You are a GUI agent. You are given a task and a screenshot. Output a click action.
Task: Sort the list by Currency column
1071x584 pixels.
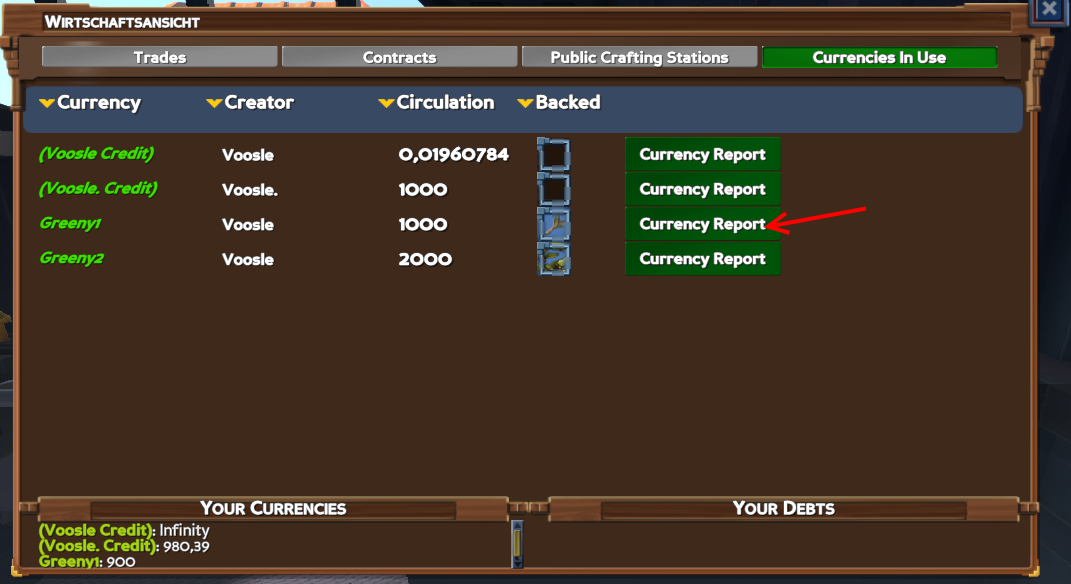[x=90, y=102]
